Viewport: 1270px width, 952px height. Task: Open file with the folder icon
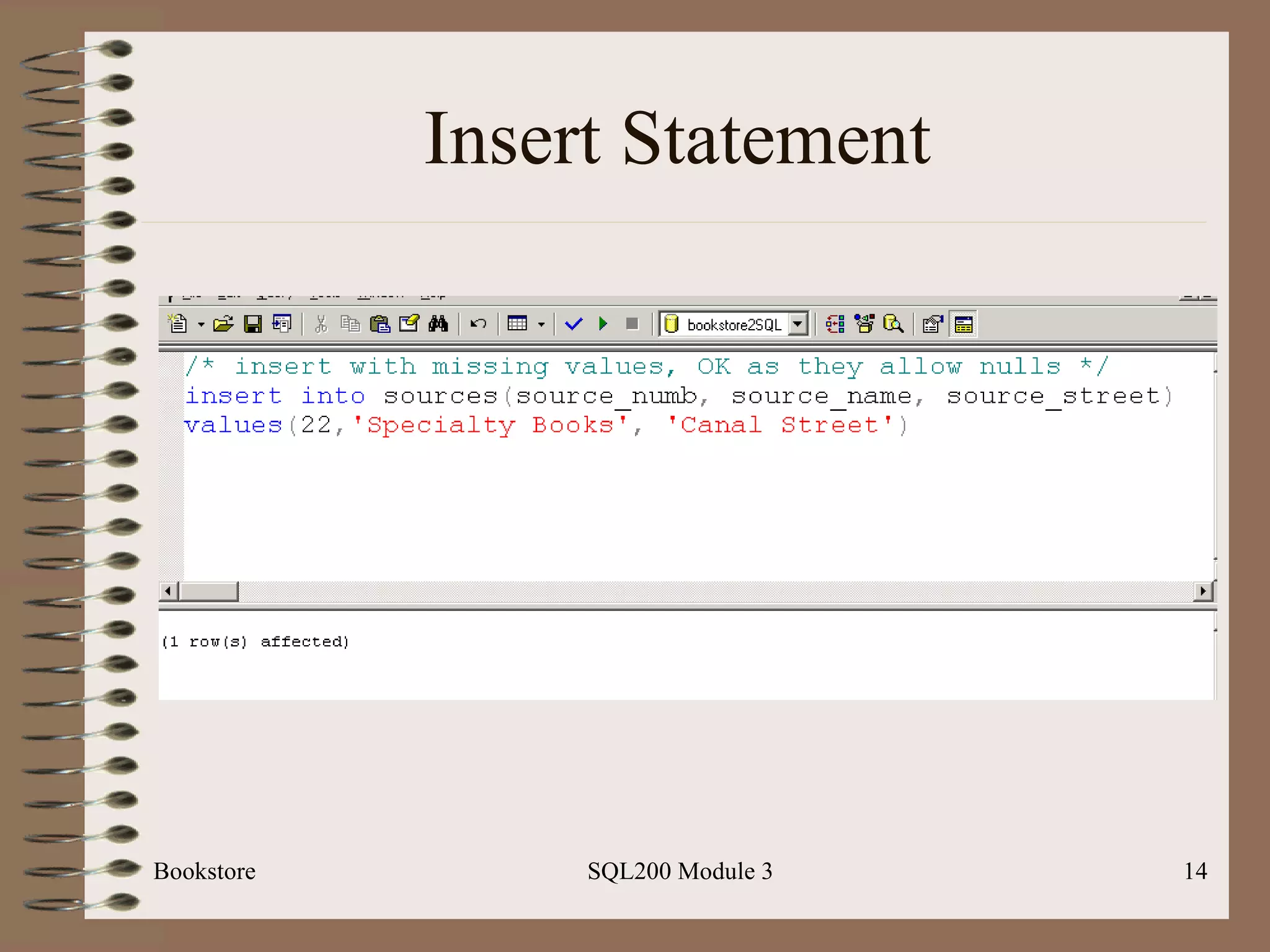pos(223,324)
